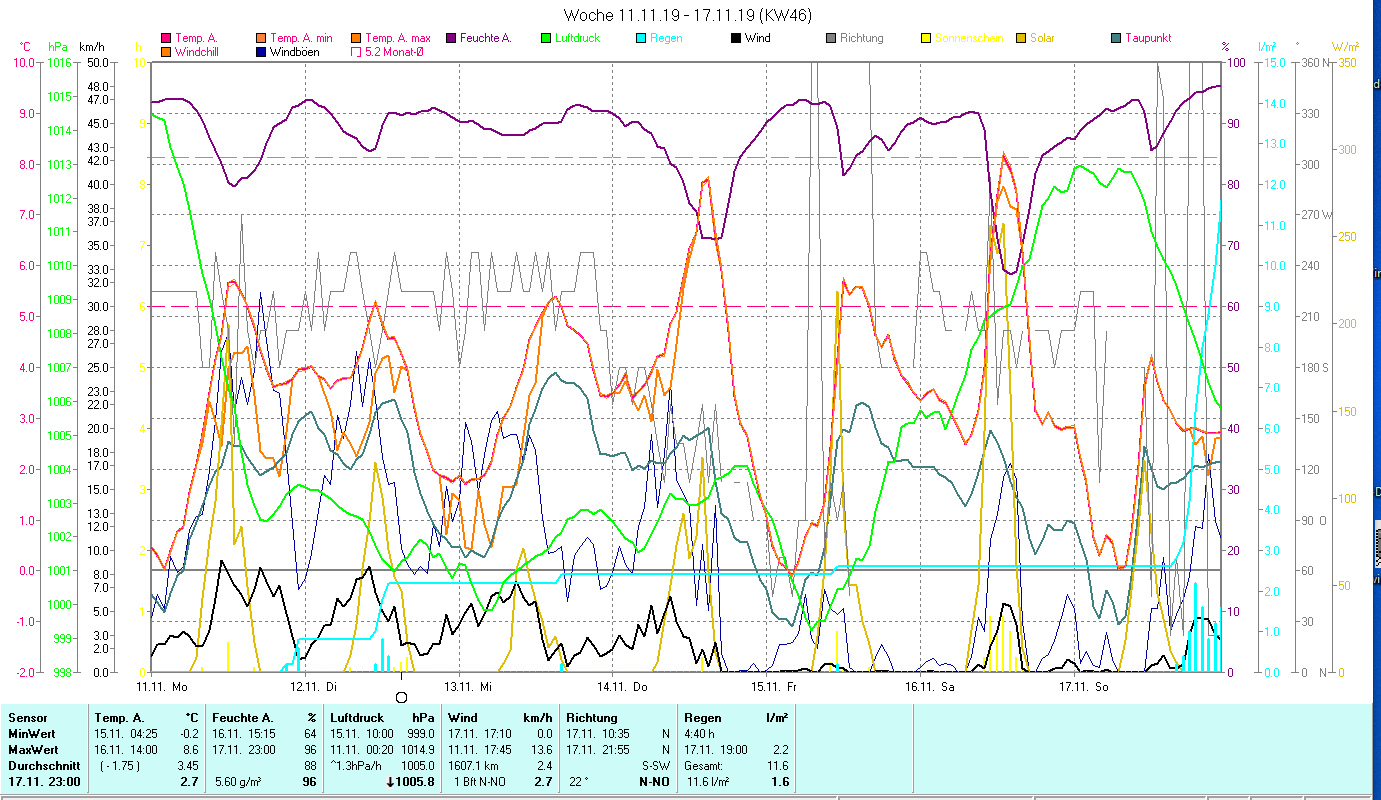Click the hollow 5.2 Monat-Ø legend marker
1381x800 pixels.
point(356,51)
